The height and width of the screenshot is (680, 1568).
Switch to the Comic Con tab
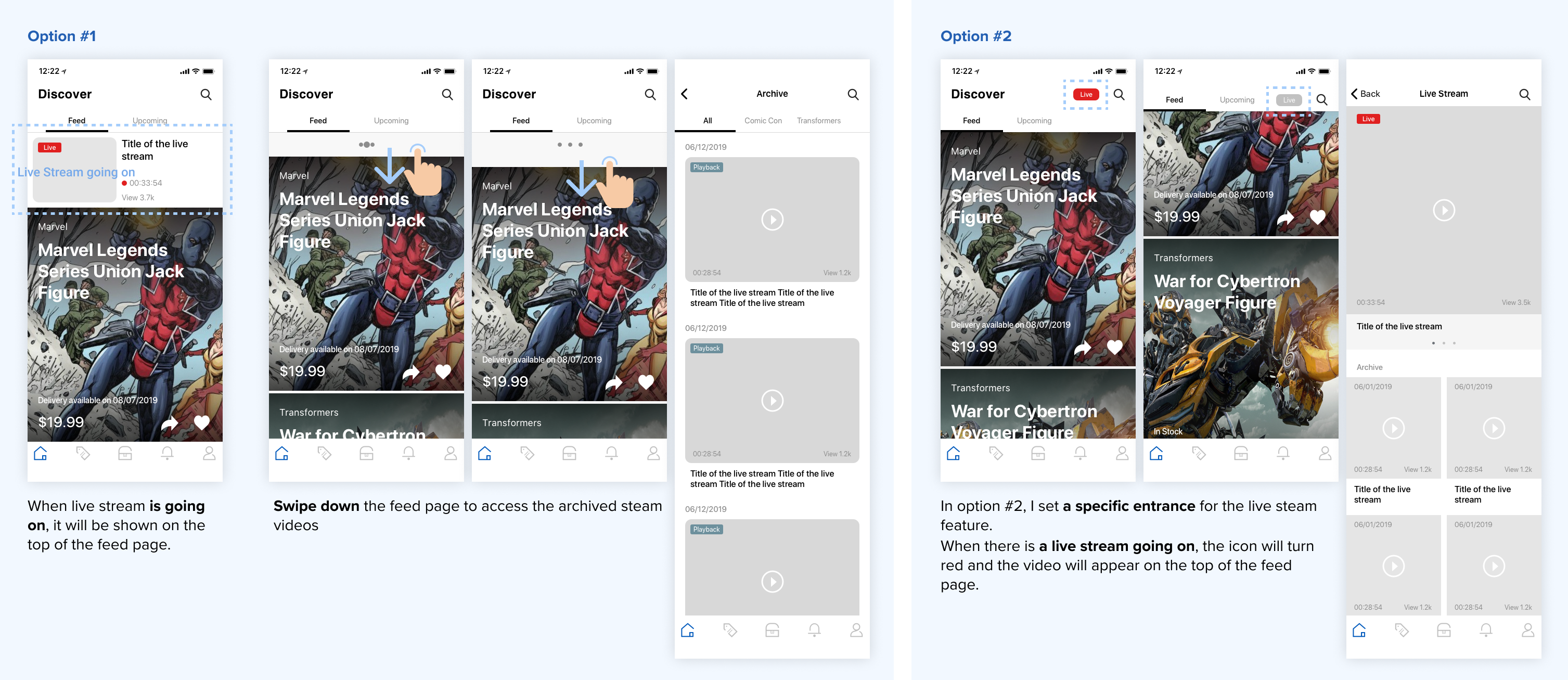[x=763, y=121]
